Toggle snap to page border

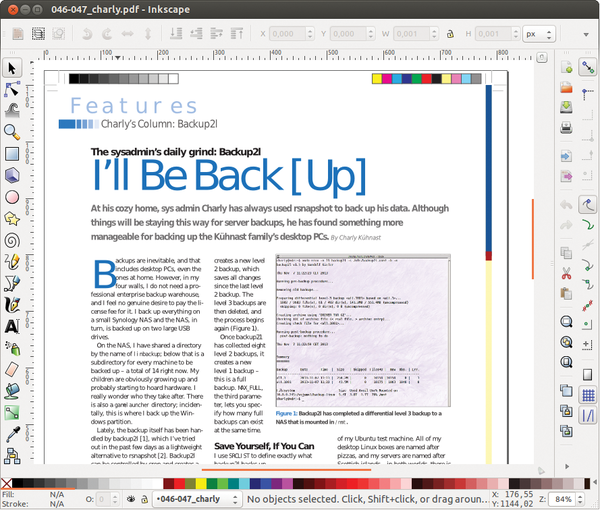[x=587, y=374]
